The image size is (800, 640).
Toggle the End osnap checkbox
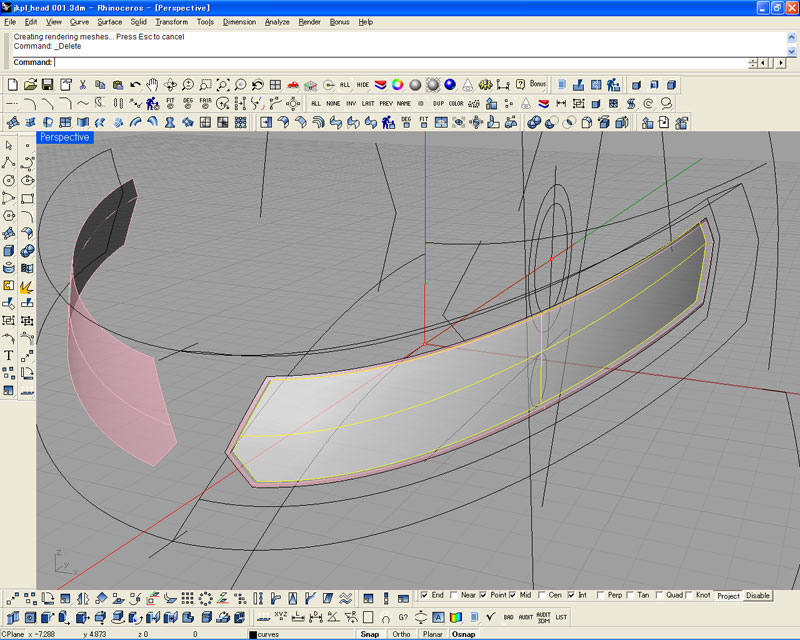[425, 595]
